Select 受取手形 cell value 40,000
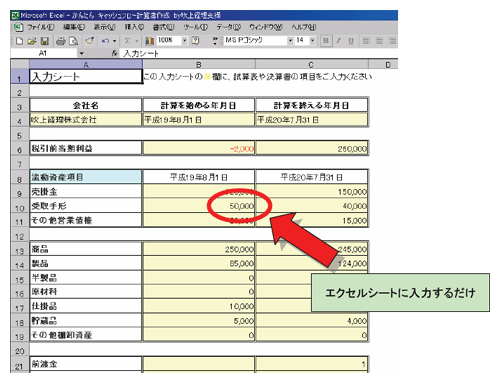This screenshot has width=500, height=383. click(312, 206)
